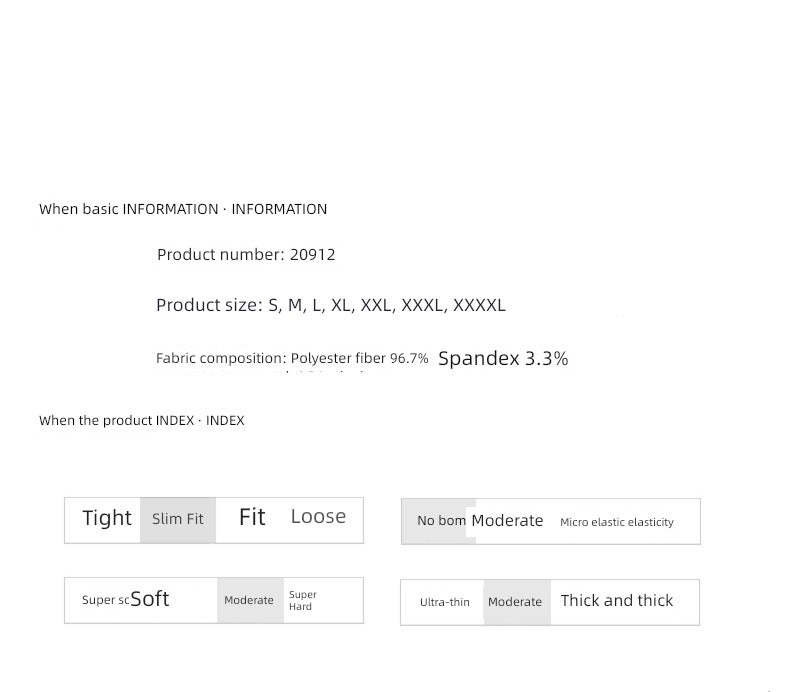Screen dimensions: 790x692
Task: Click the Fabric composition polyester text
Action: point(292,358)
